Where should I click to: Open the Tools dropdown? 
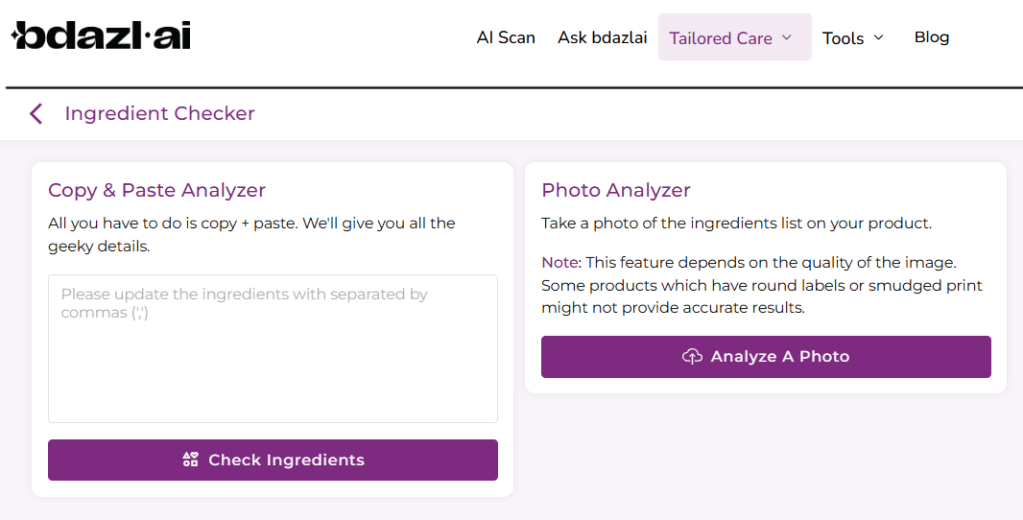click(x=843, y=38)
